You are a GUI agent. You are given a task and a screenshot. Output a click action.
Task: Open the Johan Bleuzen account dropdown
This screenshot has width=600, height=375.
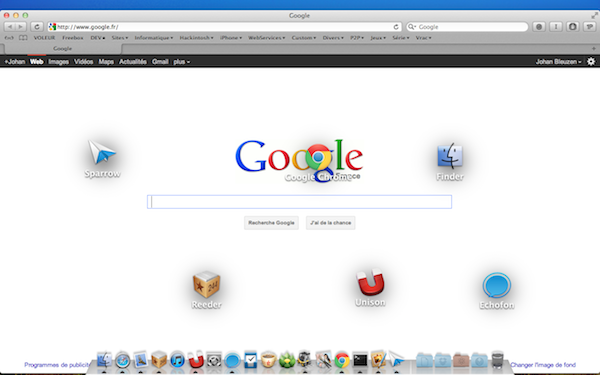tap(558, 62)
